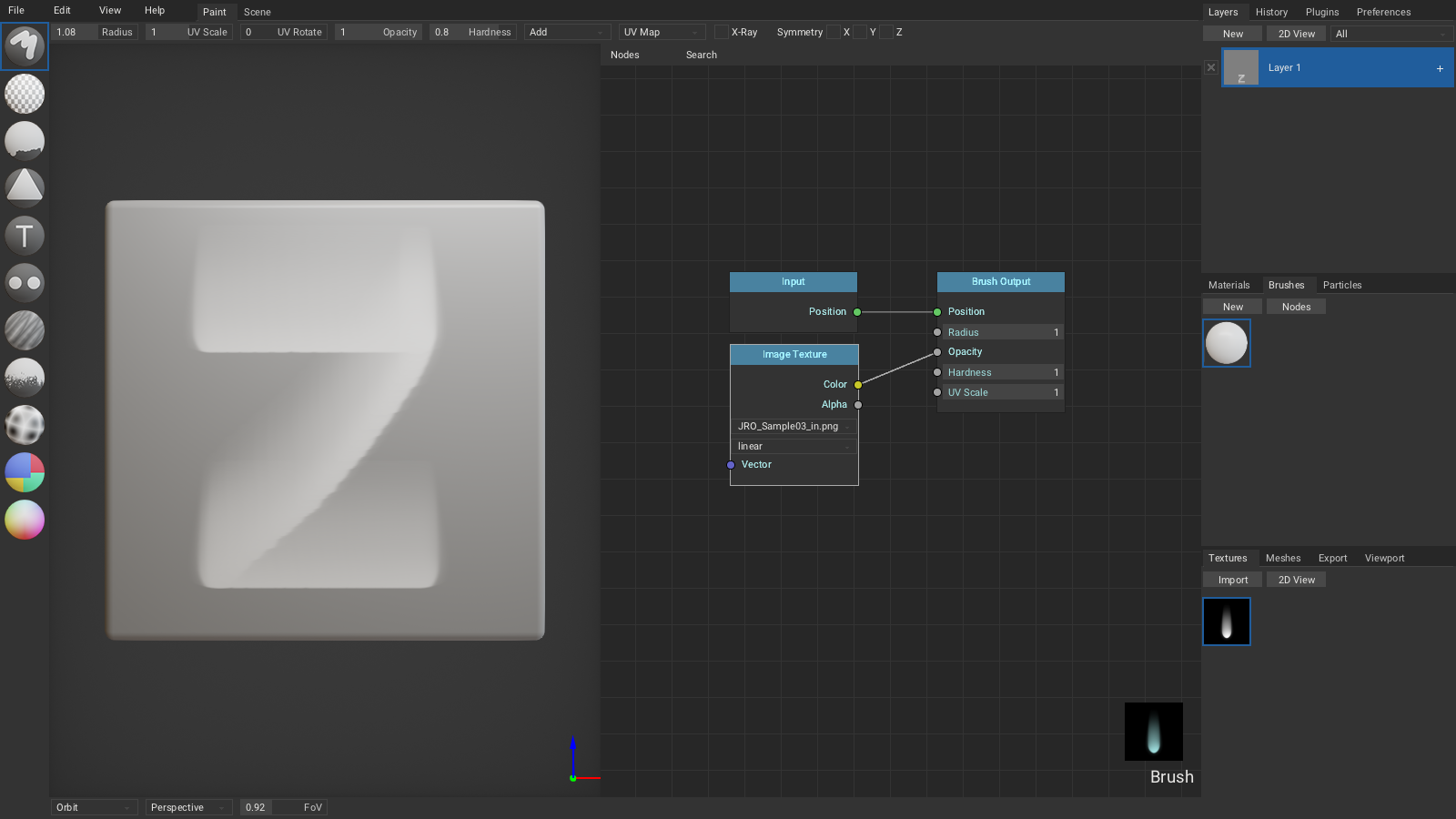Open Search in the node editor
The width and height of the screenshot is (1456, 819).
coord(702,55)
